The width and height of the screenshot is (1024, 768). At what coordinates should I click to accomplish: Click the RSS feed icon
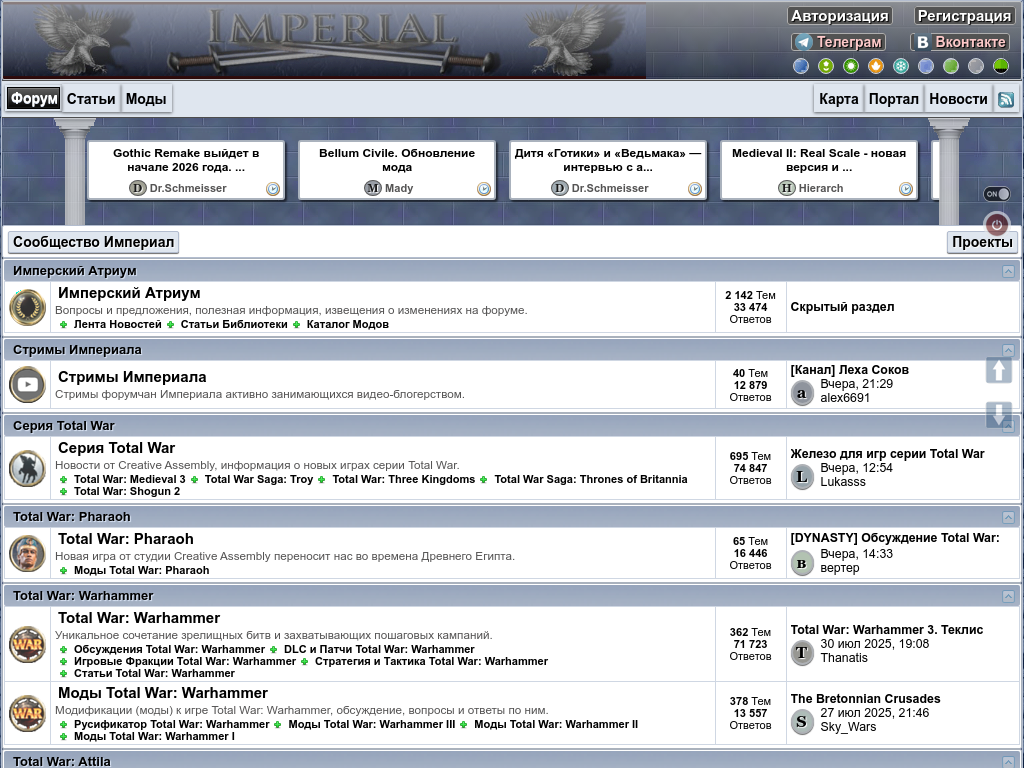click(1006, 99)
